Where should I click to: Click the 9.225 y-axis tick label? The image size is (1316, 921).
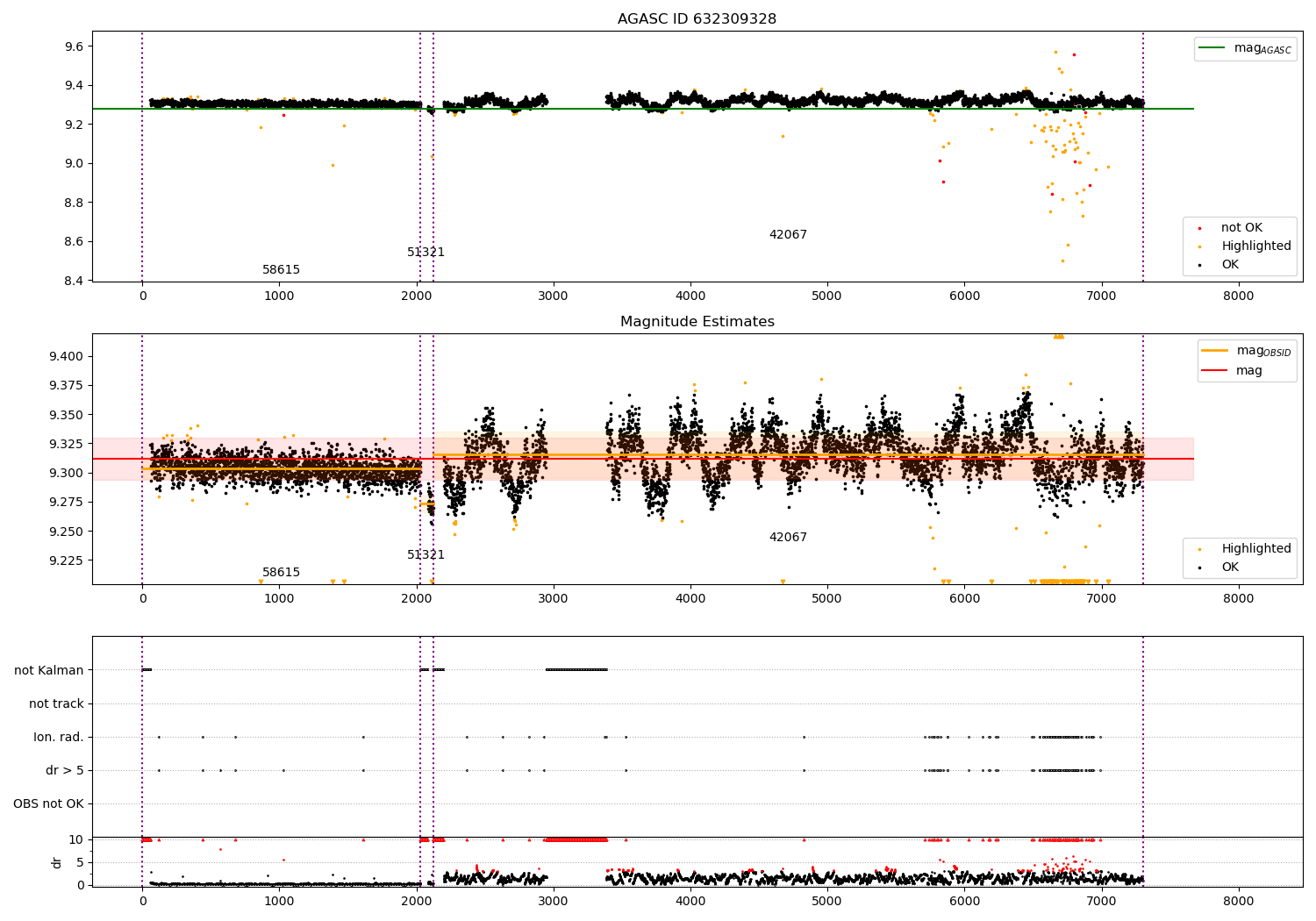(x=68, y=561)
